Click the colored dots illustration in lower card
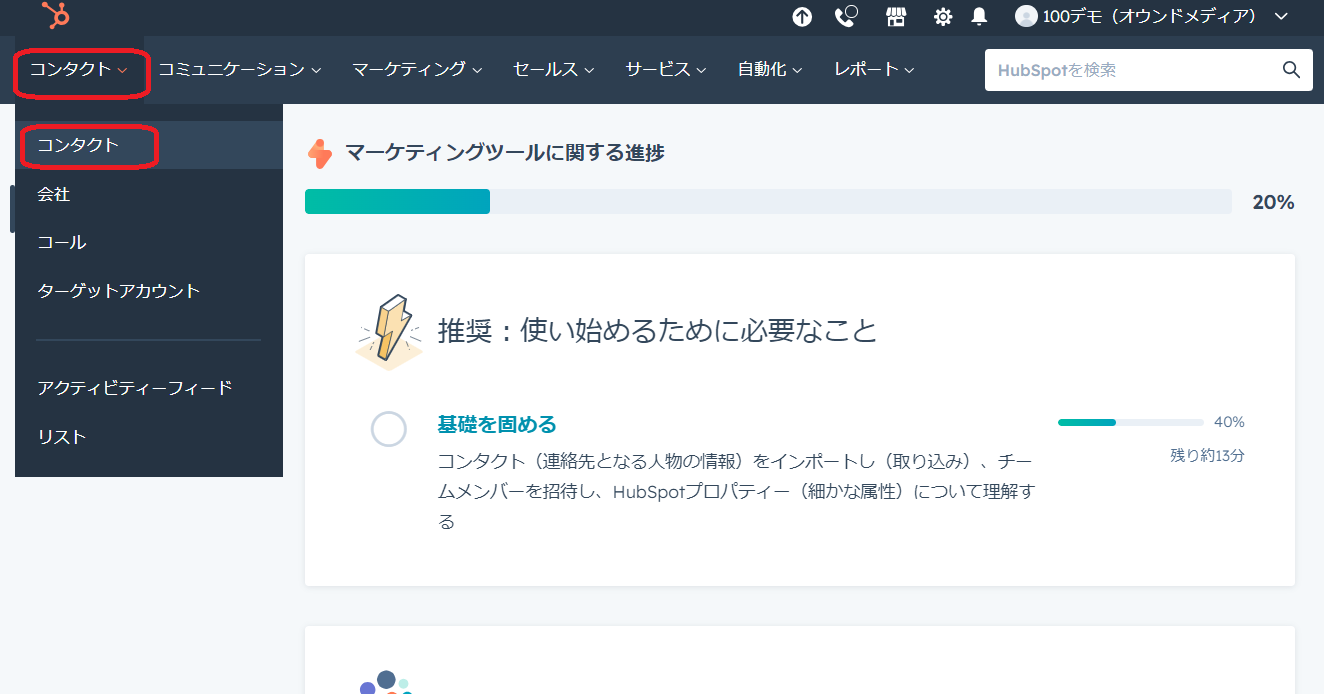The image size is (1330, 694). pos(387,682)
